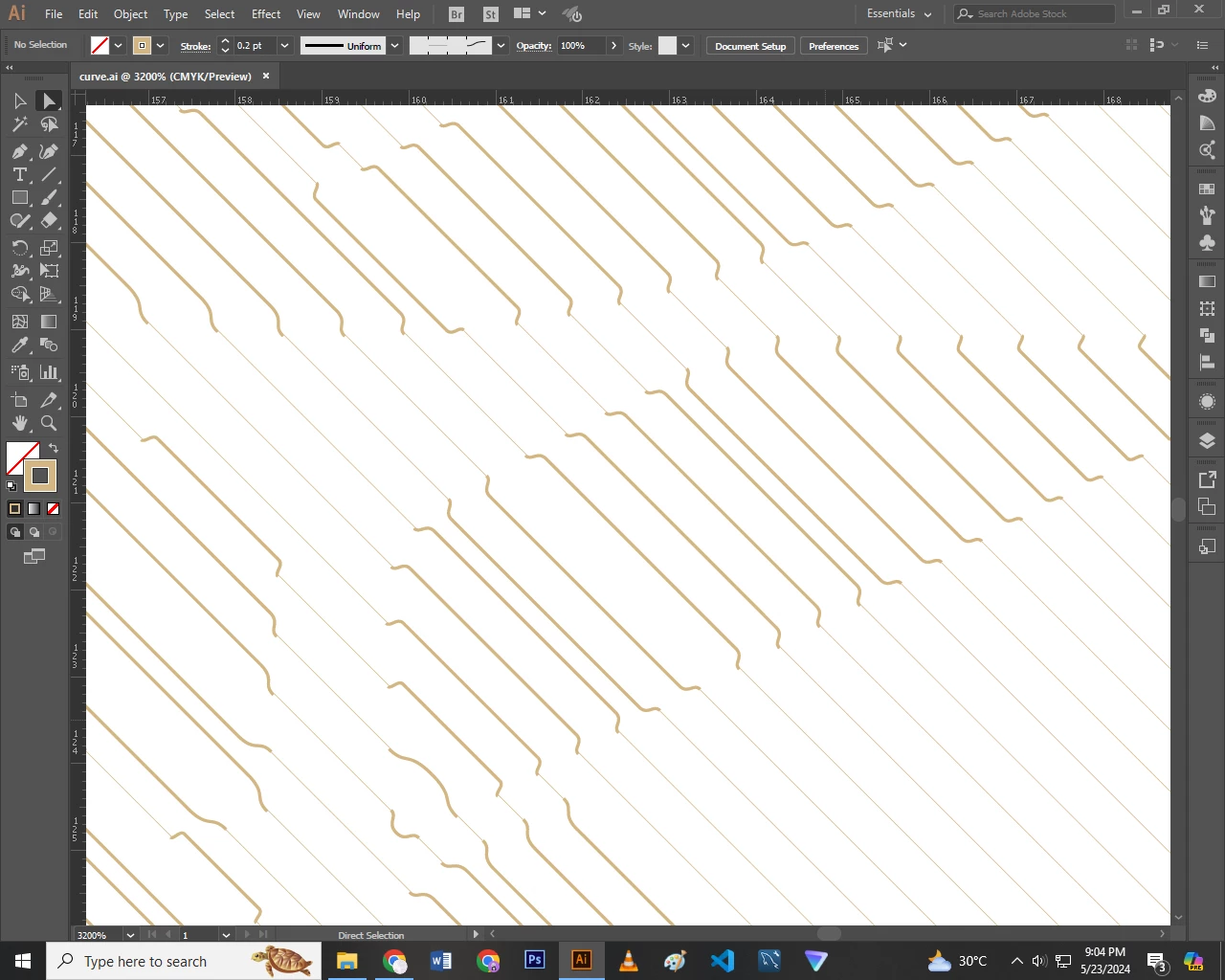The image size is (1225, 980).
Task: Open Uniform variable width profile dropdown
Action: (394, 46)
